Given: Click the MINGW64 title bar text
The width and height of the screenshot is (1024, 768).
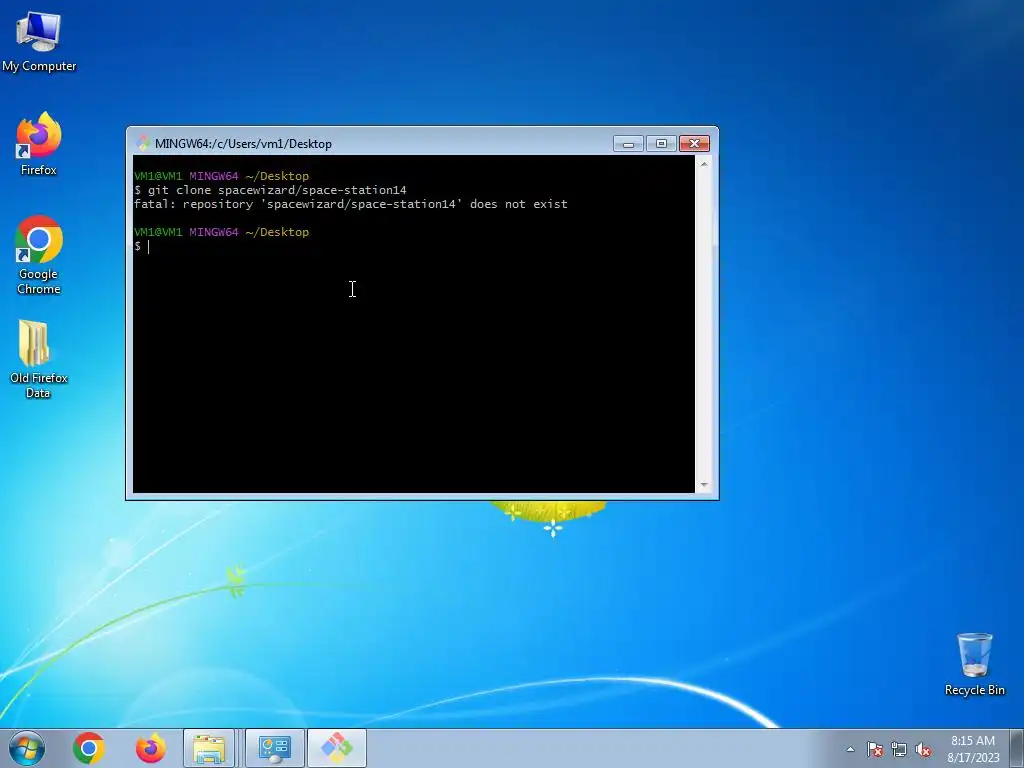Looking at the screenshot, I should tap(243, 144).
